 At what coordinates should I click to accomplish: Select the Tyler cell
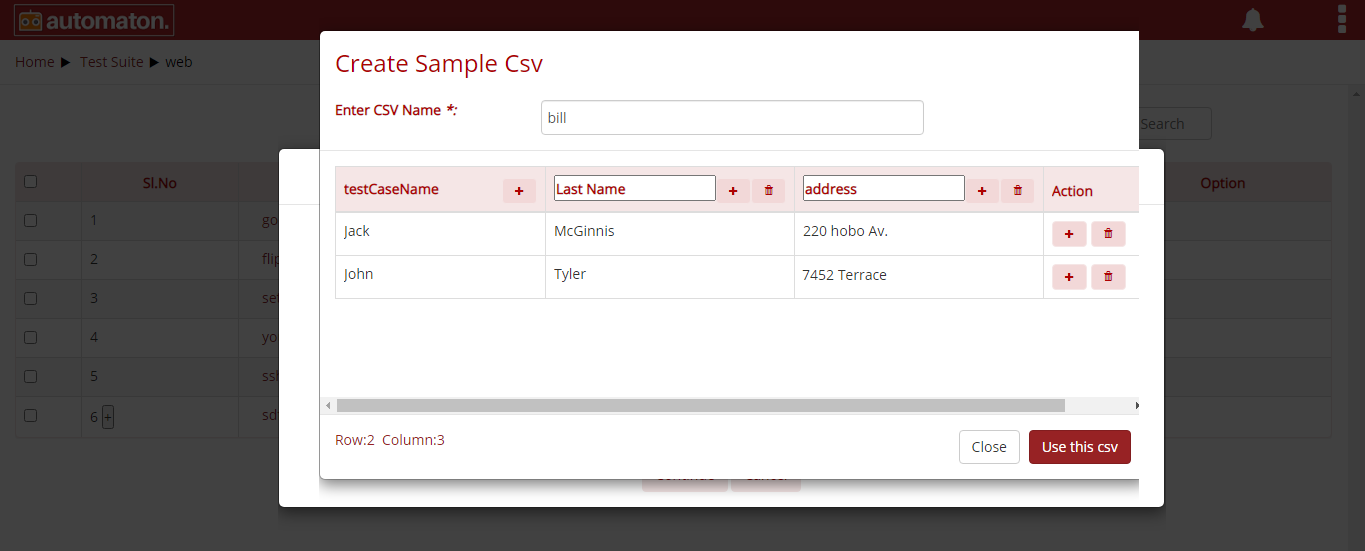[670, 277]
